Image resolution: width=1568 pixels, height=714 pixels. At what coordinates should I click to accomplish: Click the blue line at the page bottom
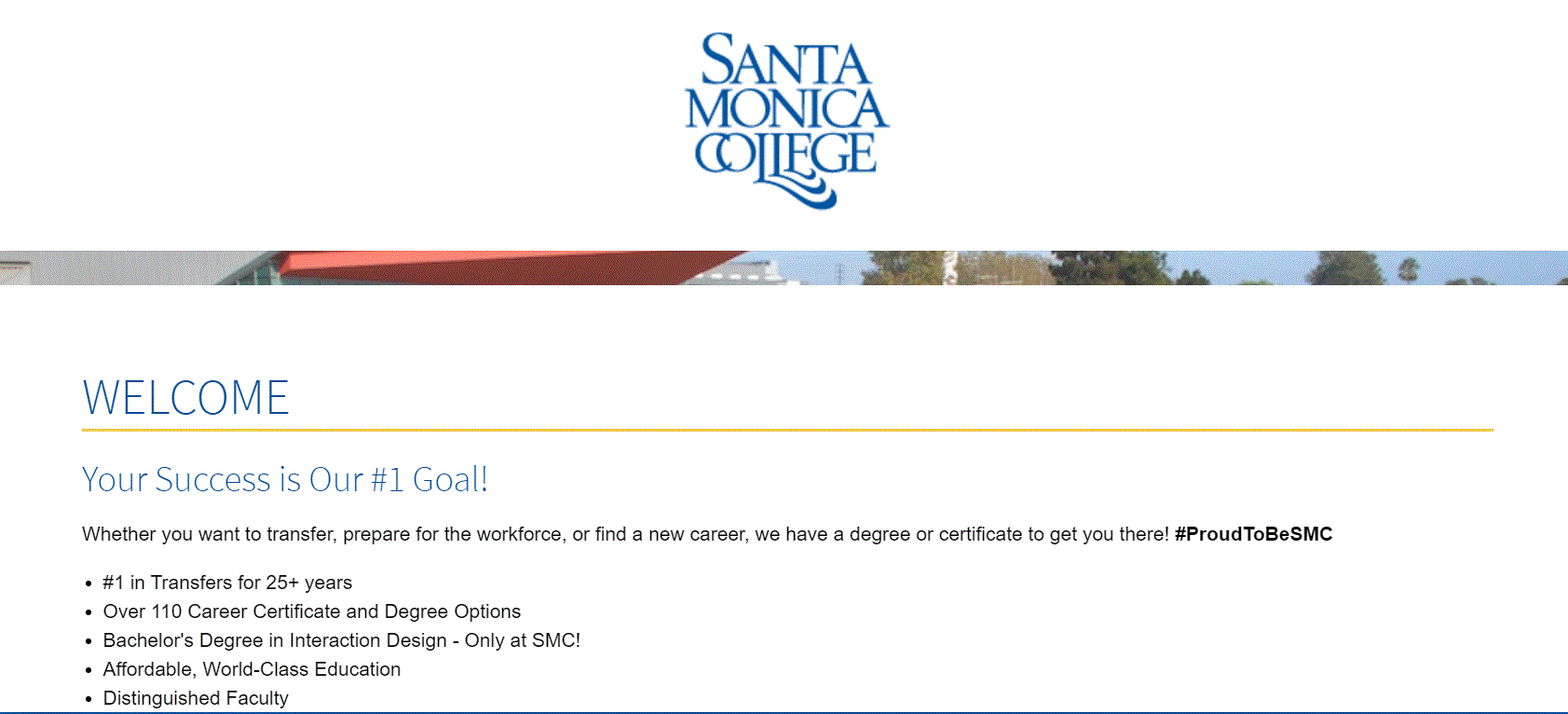point(784,712)
